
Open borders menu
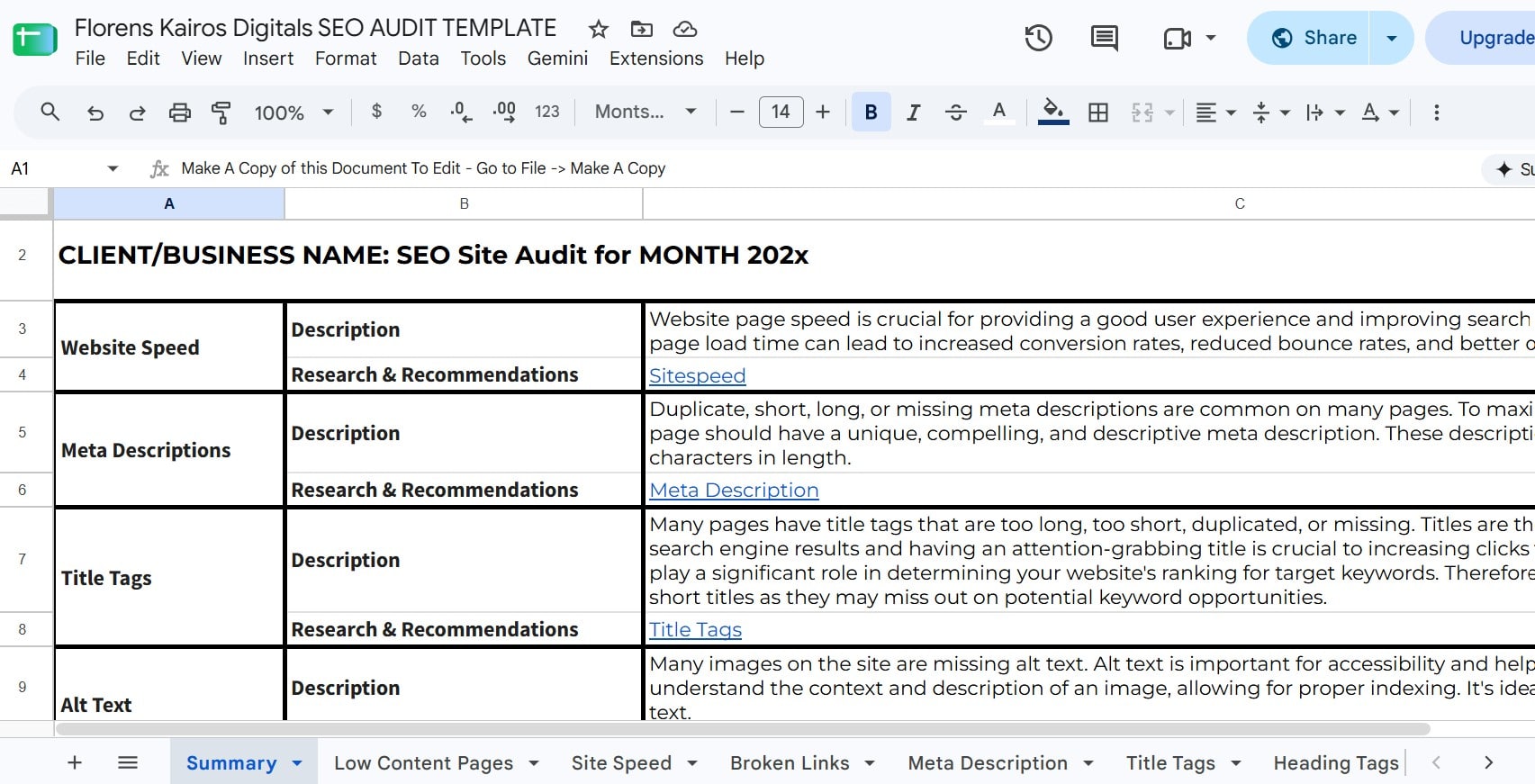1098,113
